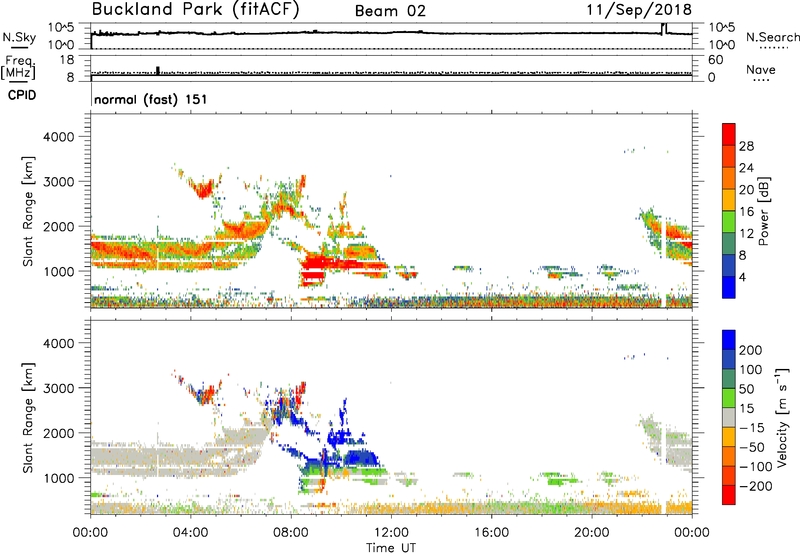This screenshot has height=554, width=800.
Task: Click velocity colorbar value '-200'
Action: (x=755, y=486)
